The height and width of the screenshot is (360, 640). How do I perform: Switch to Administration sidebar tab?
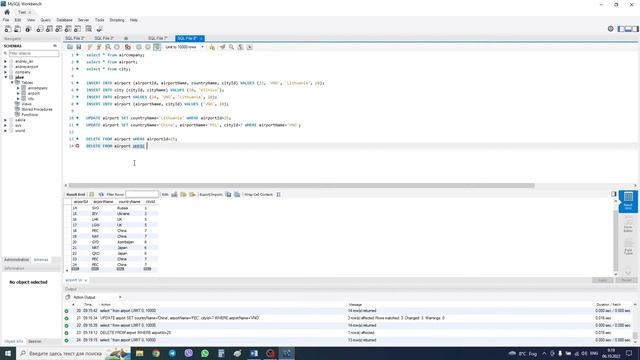16,260
